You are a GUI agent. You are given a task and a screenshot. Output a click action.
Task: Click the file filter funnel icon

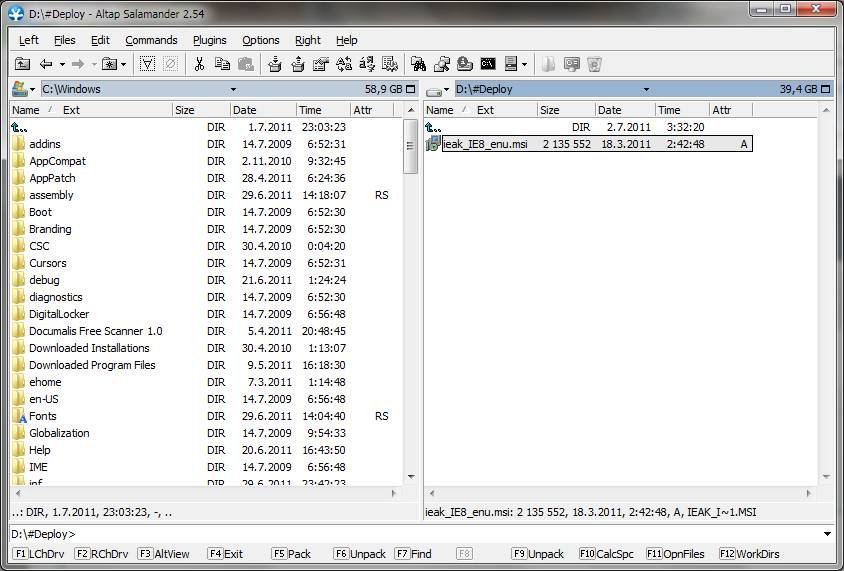[147, 64]
